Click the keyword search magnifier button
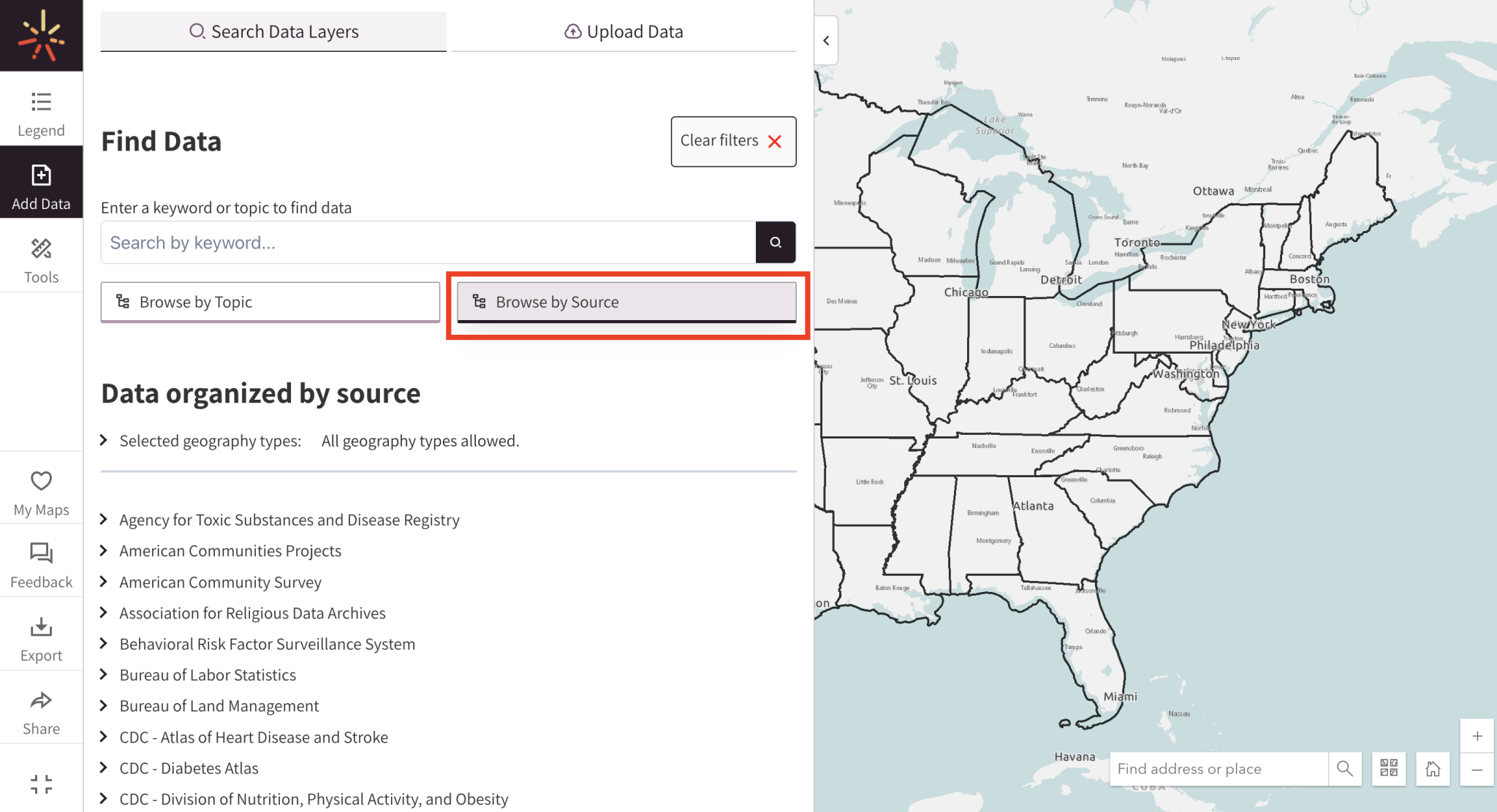Screen dimensions: 1497x812 776,242
